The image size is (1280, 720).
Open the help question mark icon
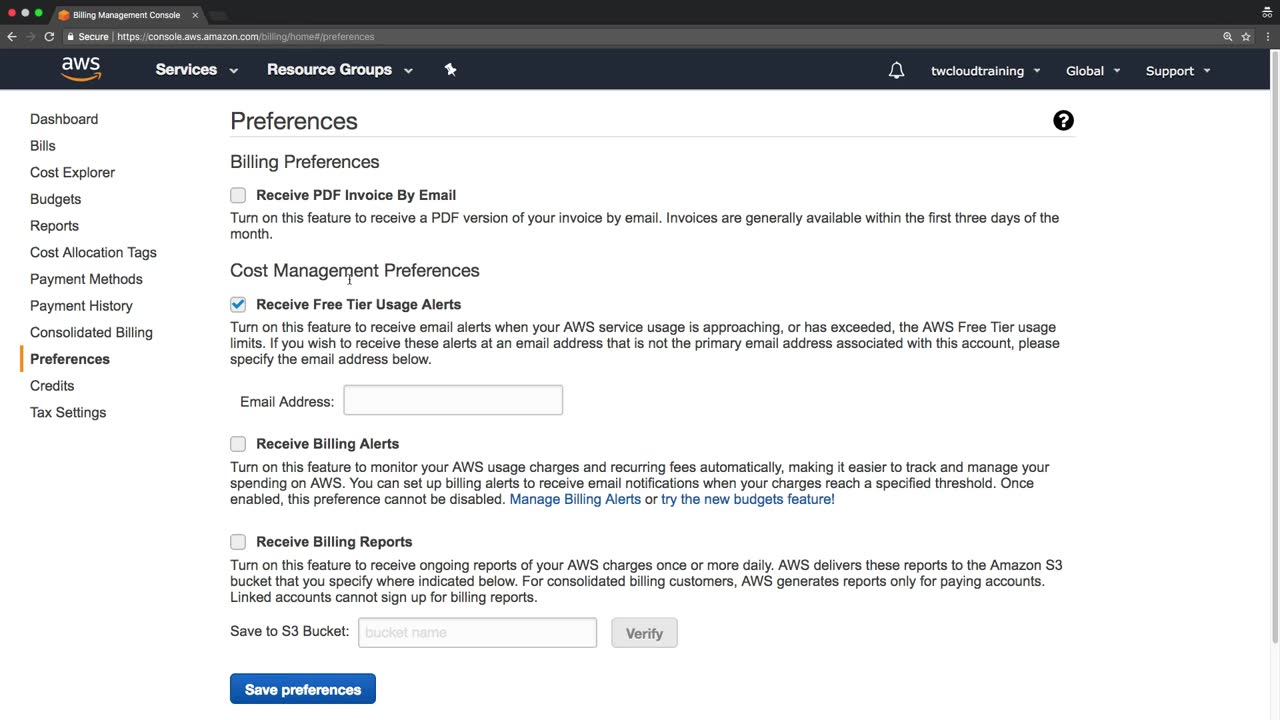(x=1063, y=121)
